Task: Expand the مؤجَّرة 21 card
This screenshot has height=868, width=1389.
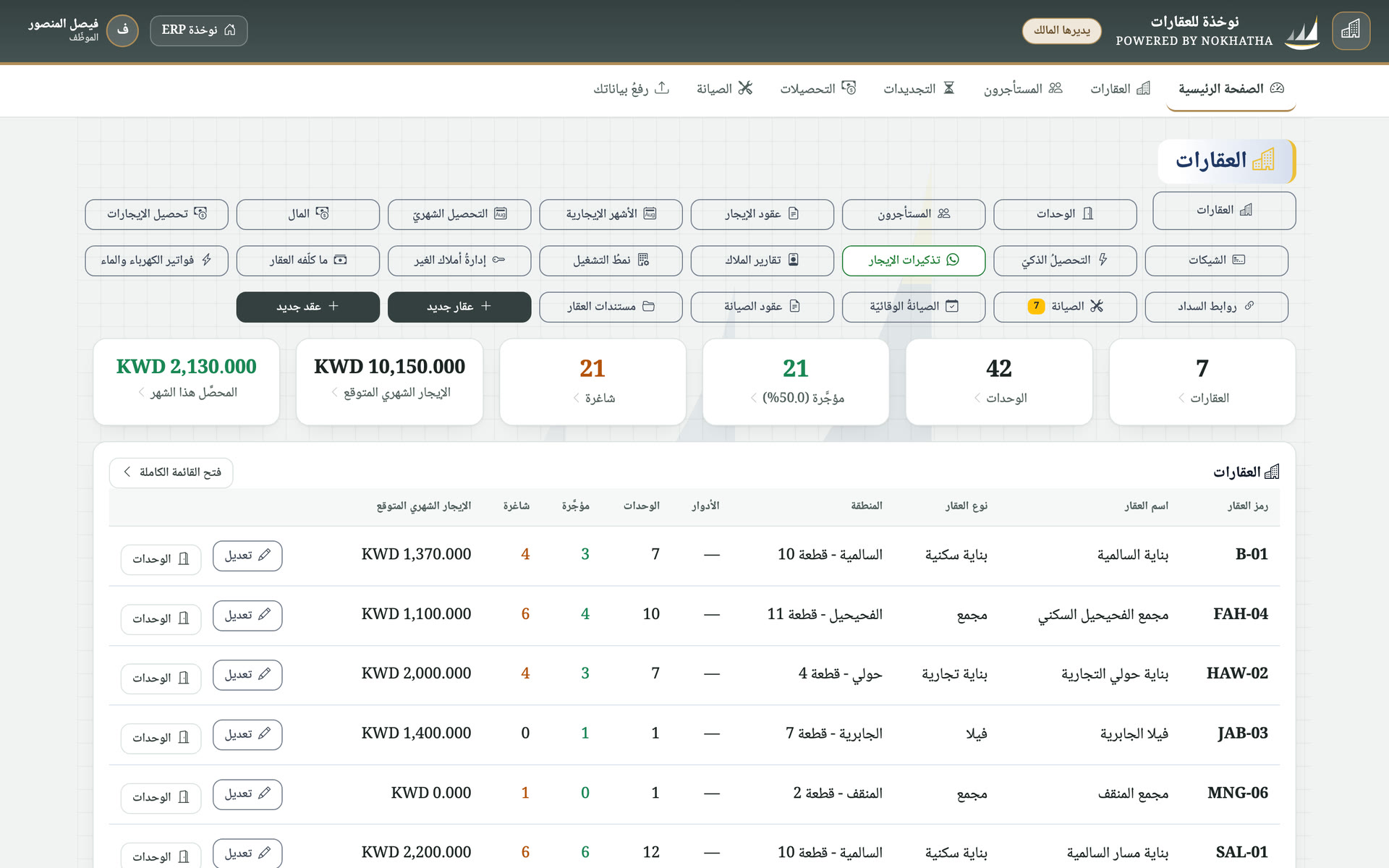Action: coord(795,382)
